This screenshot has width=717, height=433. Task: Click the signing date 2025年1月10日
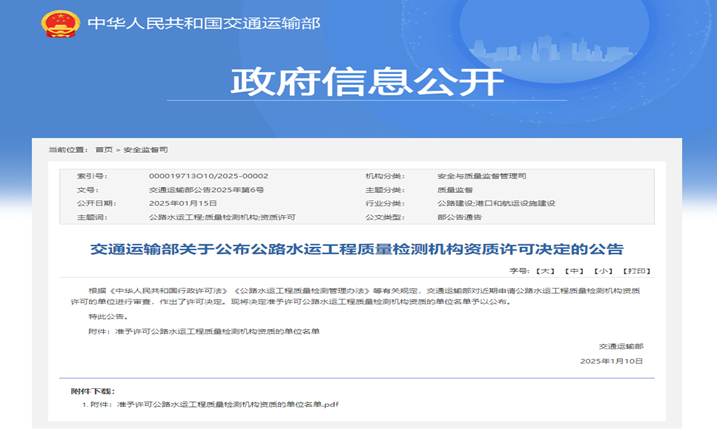click(x=612, y=361)
